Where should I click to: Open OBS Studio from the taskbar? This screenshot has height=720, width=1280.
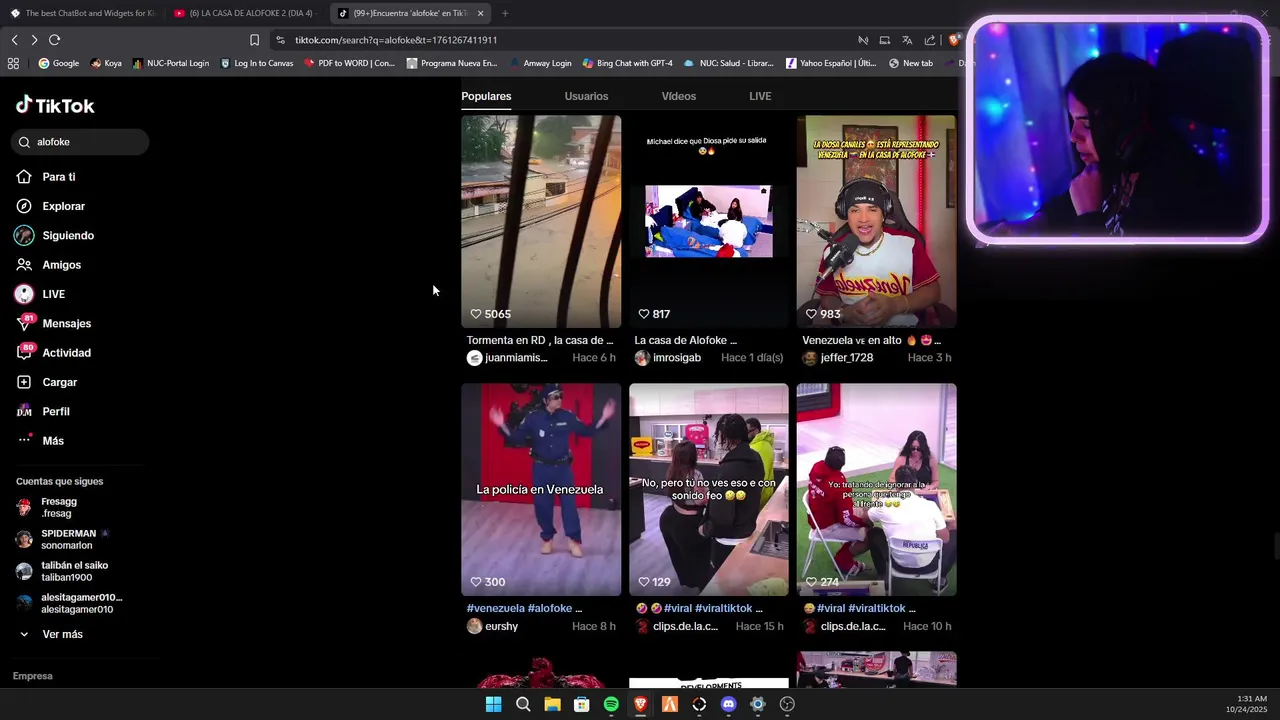[x=787, y=704]
